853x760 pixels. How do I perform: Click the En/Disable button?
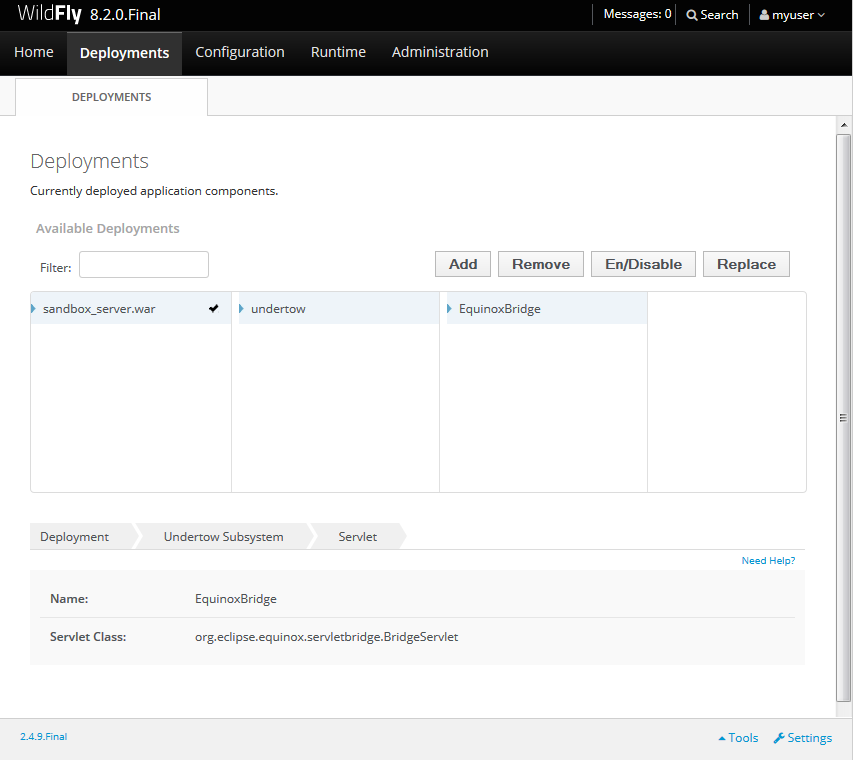(x=644, y=264)
